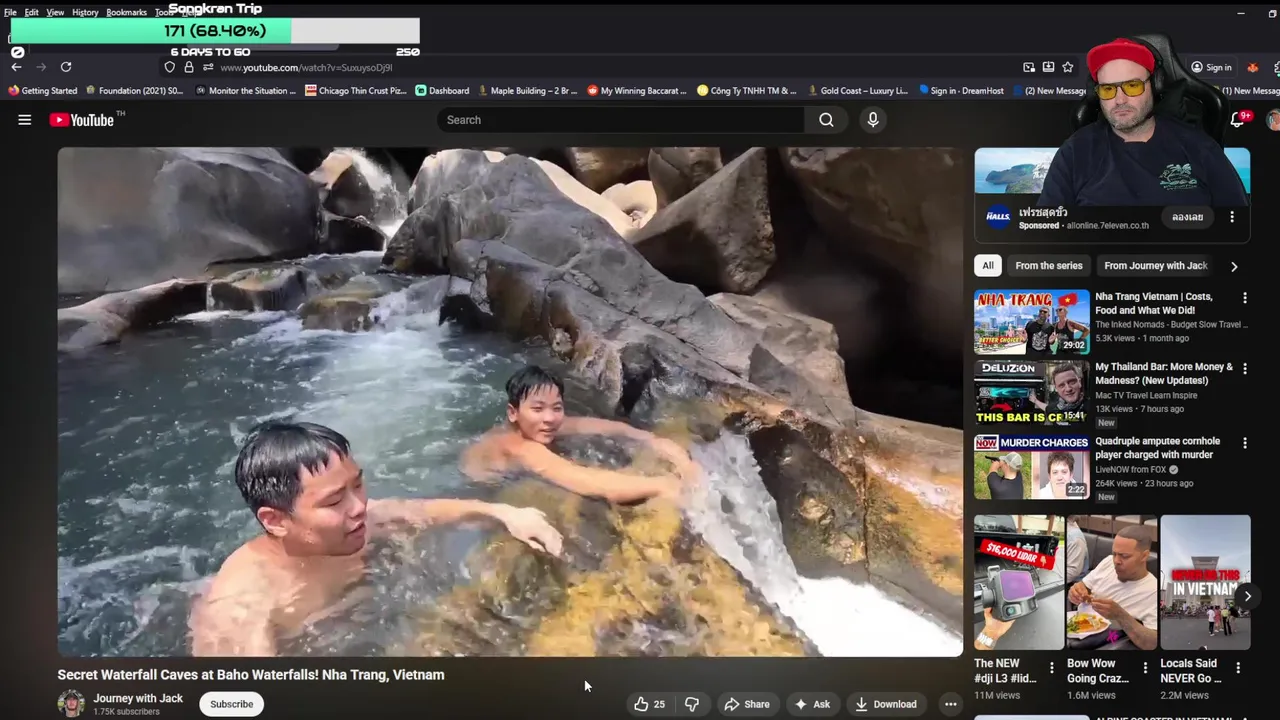The width and height of the screenshot is (1280, 720).
Task: Click the URL address bar
Action: tap(590, 67)
